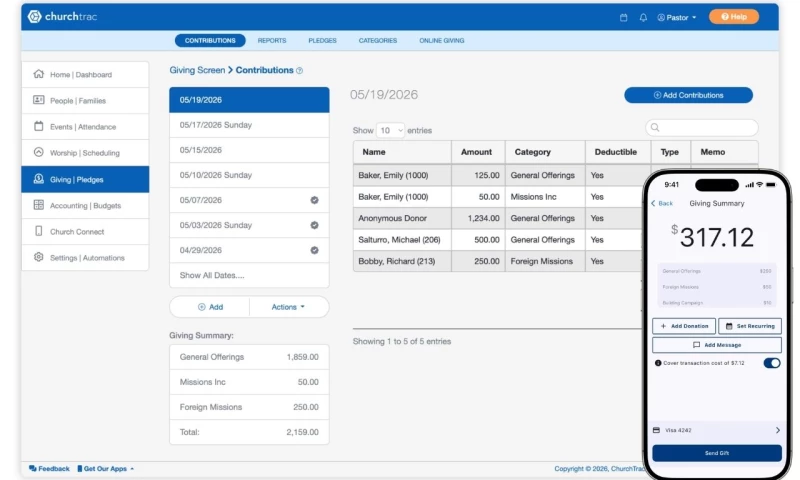Tap the info icon by Cover transaction cost
This screenshot has width=800, height=480.
point(658,363)
